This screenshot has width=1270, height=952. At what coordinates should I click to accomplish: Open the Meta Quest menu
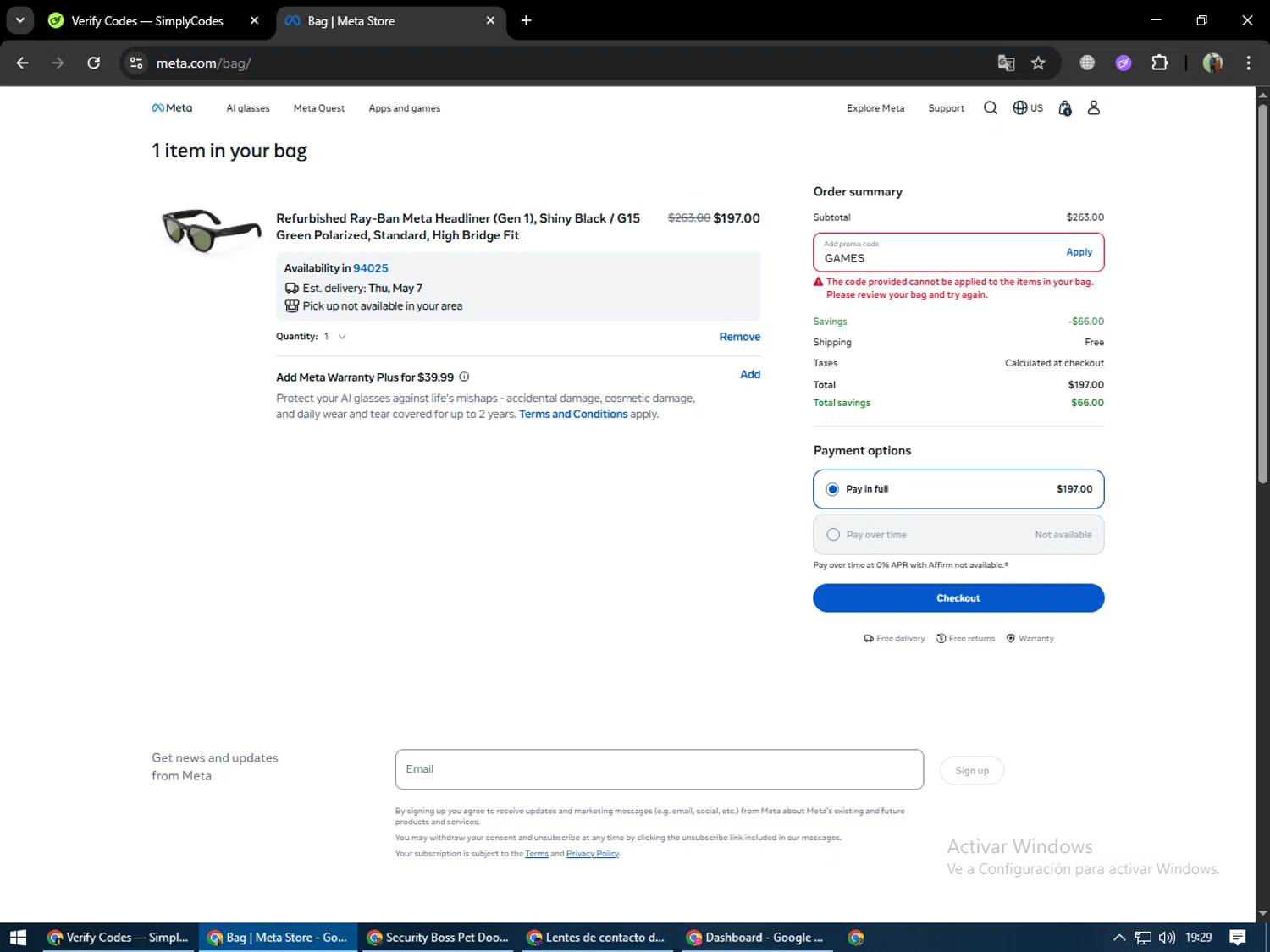point(319,108)
